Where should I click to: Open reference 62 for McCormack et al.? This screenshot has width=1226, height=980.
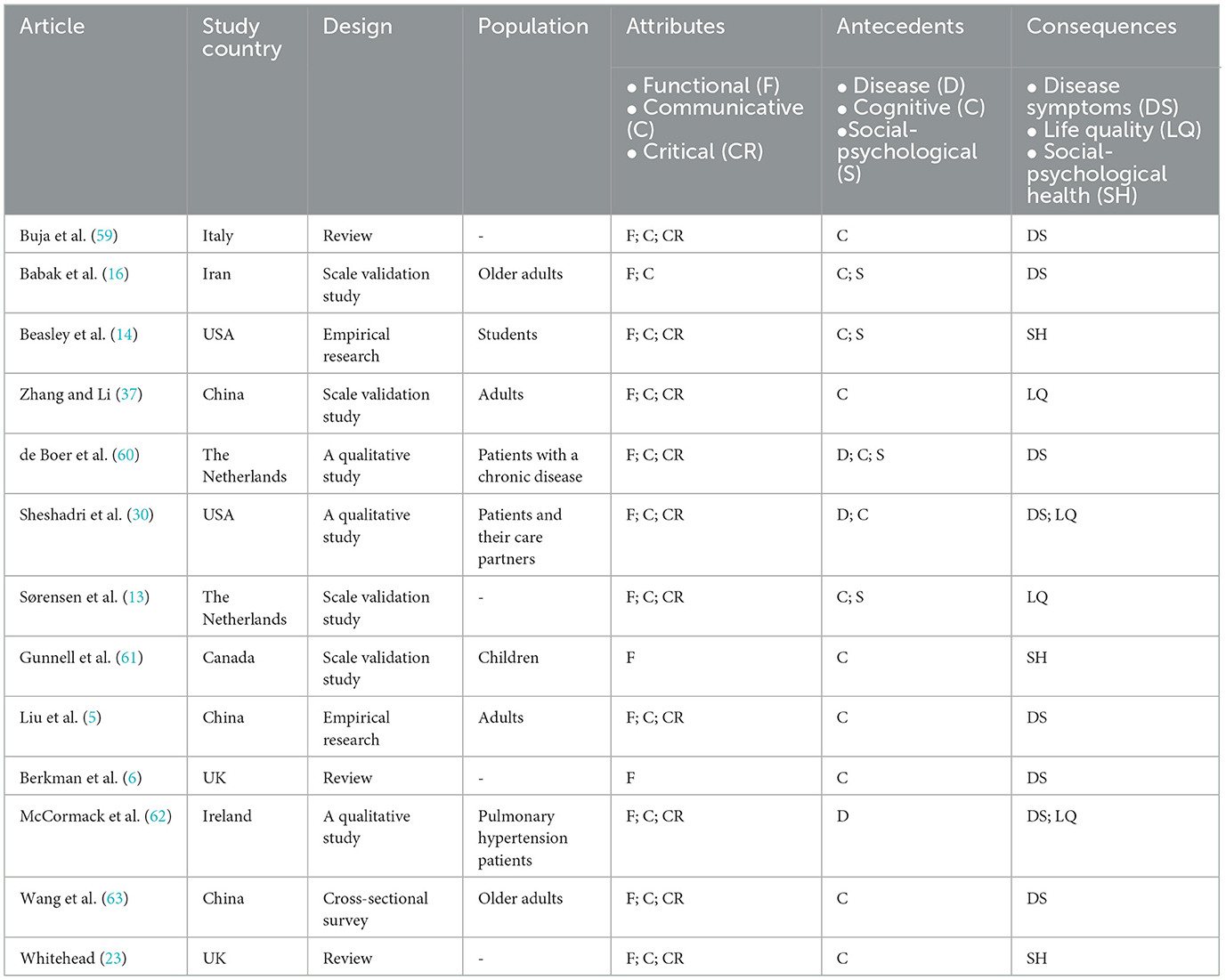point(158,816)
